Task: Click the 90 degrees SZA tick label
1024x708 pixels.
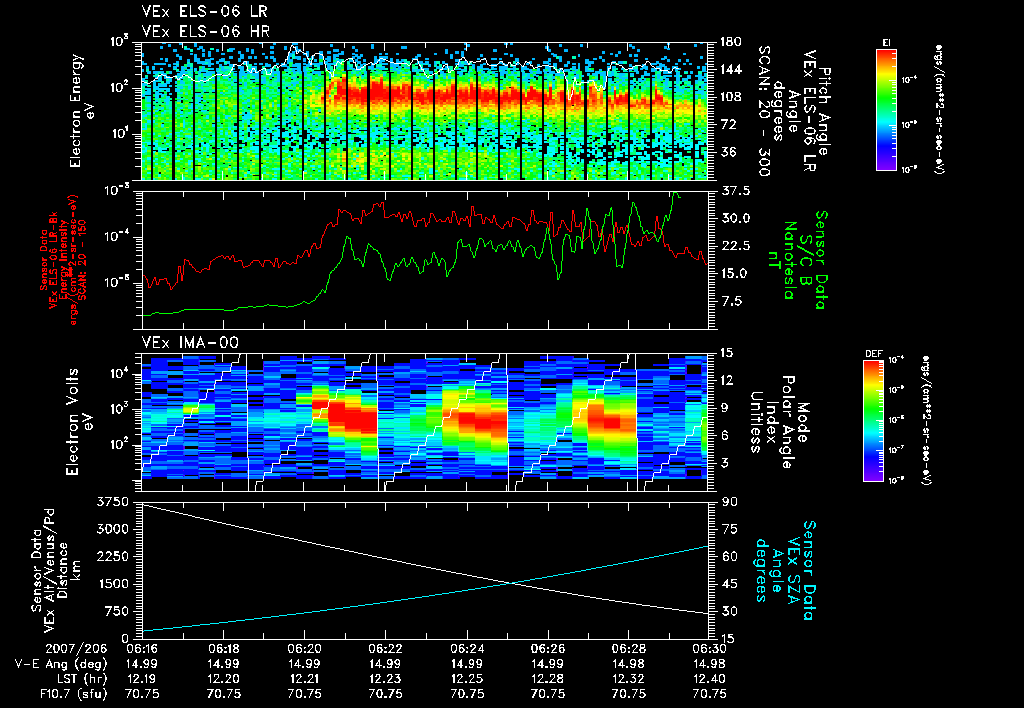Action: pos(729,502)
